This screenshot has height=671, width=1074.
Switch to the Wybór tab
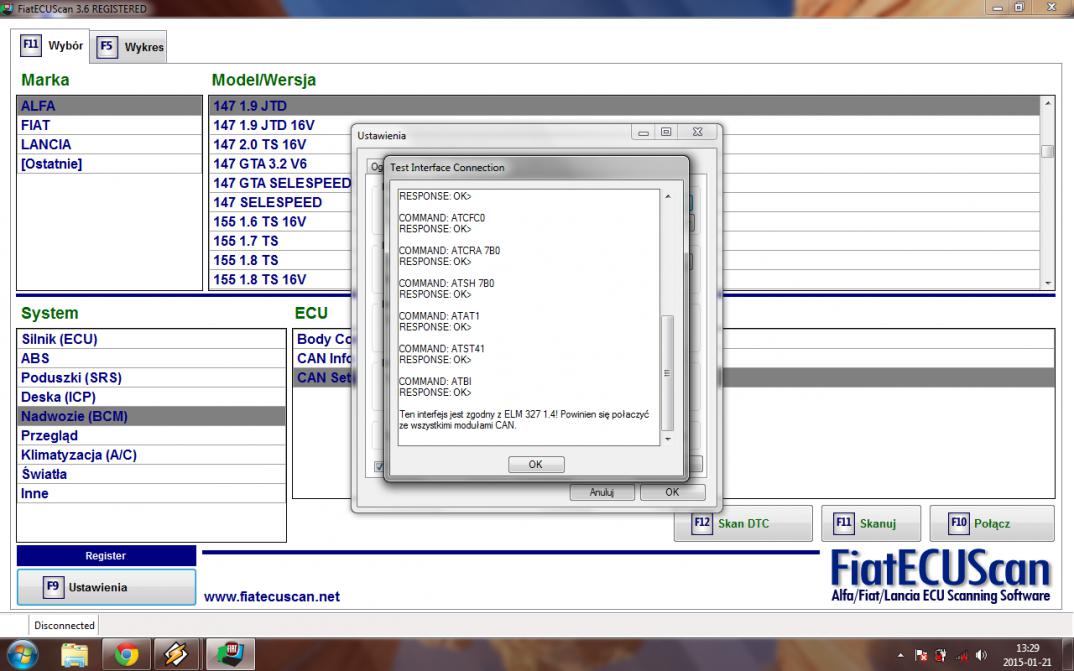[51, 46]
